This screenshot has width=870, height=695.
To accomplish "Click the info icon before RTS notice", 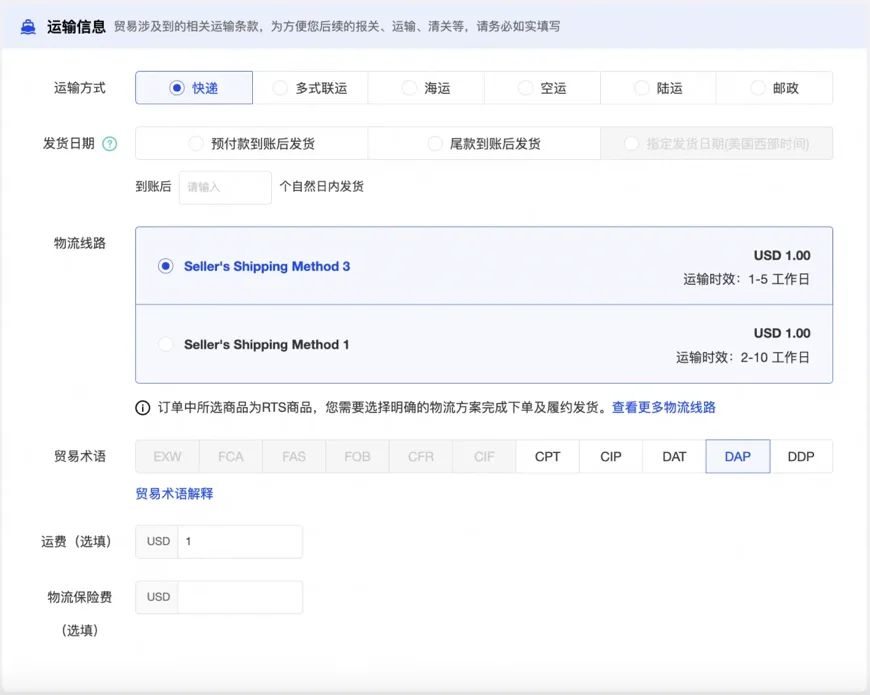I will coord(143,408).
